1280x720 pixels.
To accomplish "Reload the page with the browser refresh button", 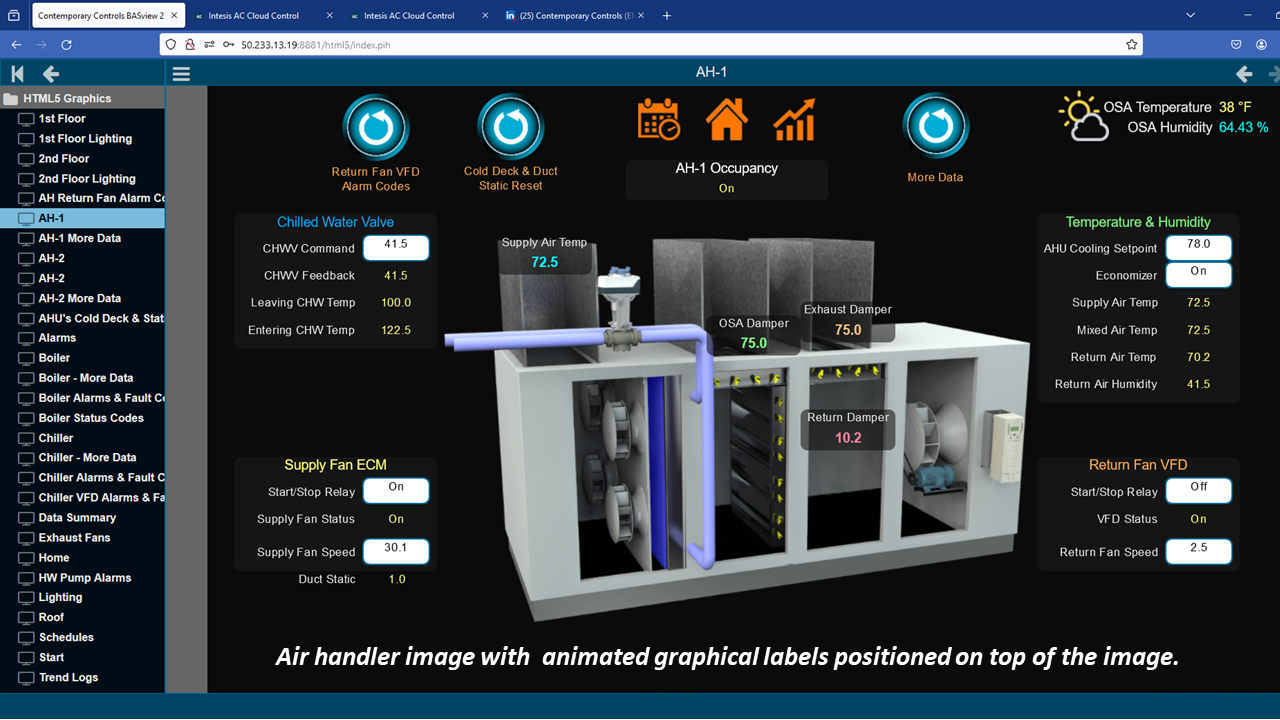I will pos(67,45).
